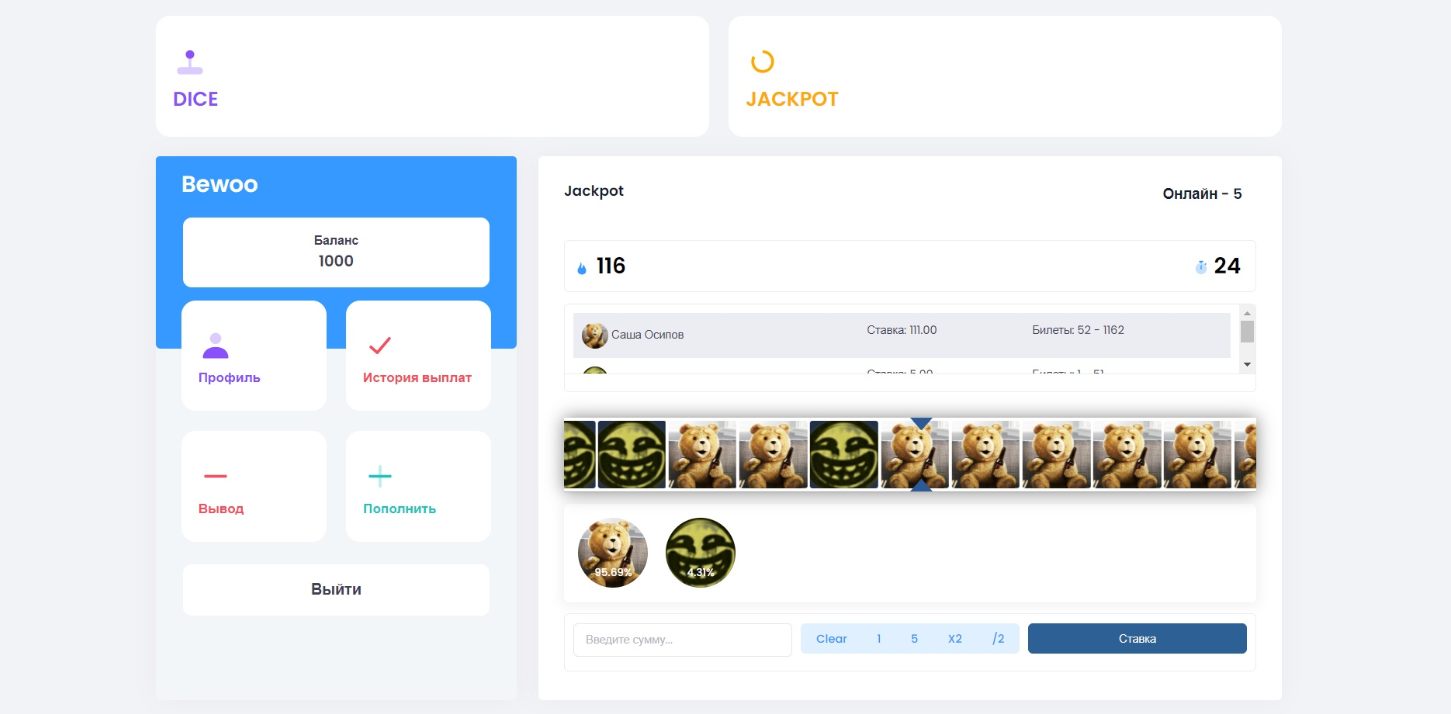
Task: Click the bet list scrollbar up arrow
Action: (x=1247, y=312)
